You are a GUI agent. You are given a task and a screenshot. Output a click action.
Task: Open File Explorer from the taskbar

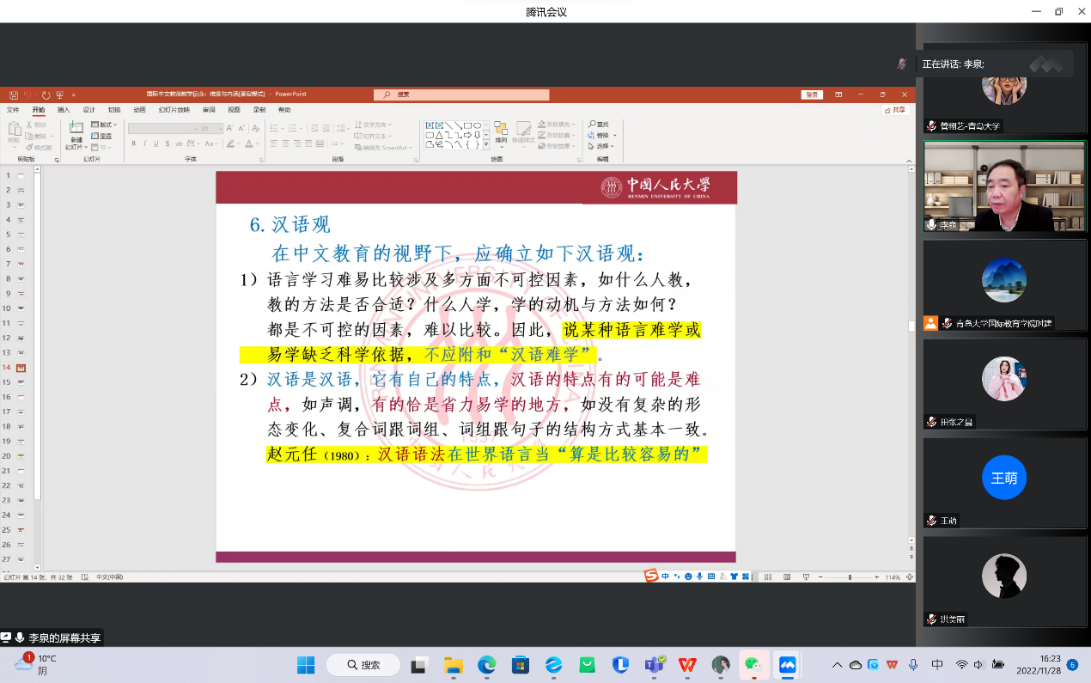pos(453,665)
